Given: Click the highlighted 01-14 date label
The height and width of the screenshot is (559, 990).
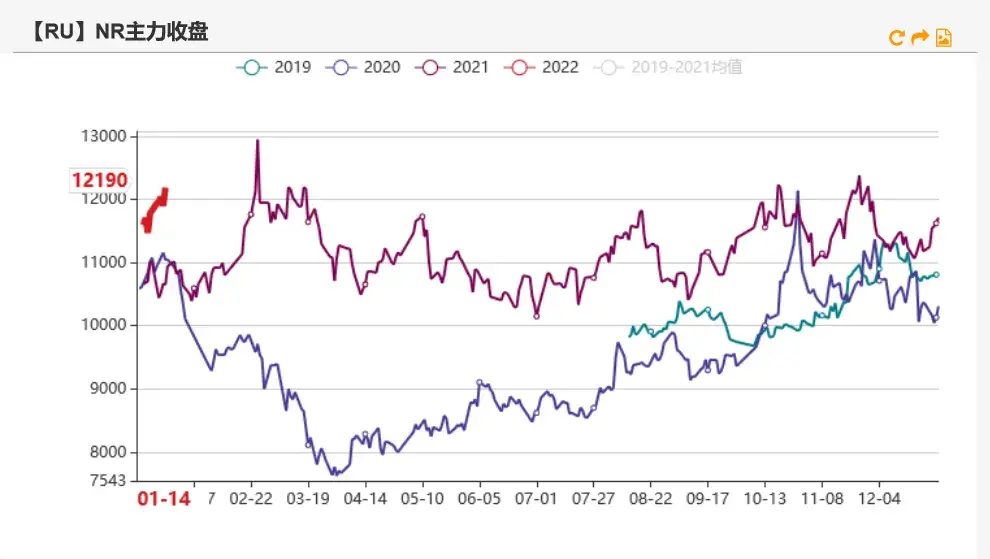Looking at the screenshot, I should pyautogui.click(x=163, y=499).
